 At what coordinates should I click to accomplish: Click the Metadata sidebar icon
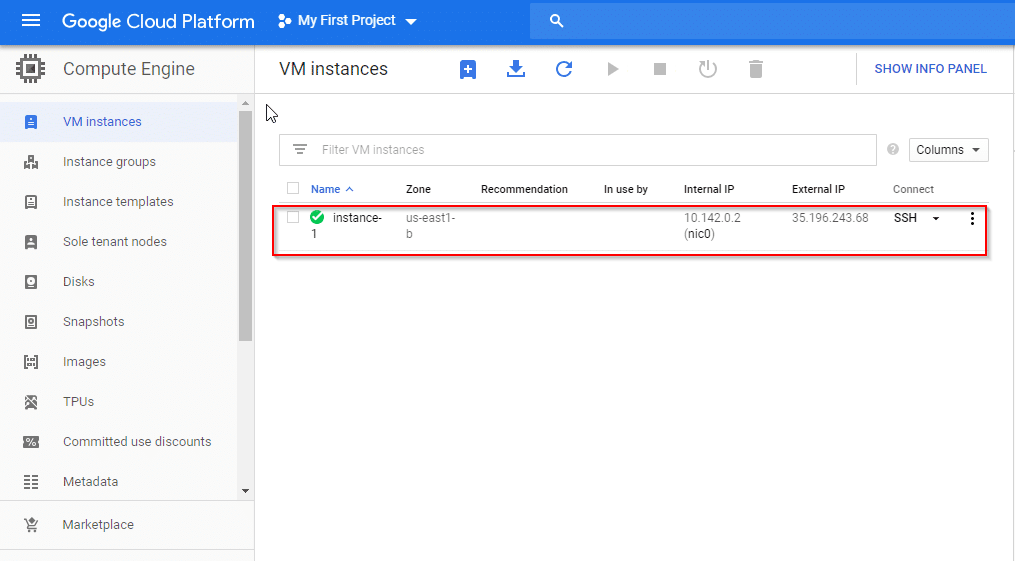click(30, 482)
